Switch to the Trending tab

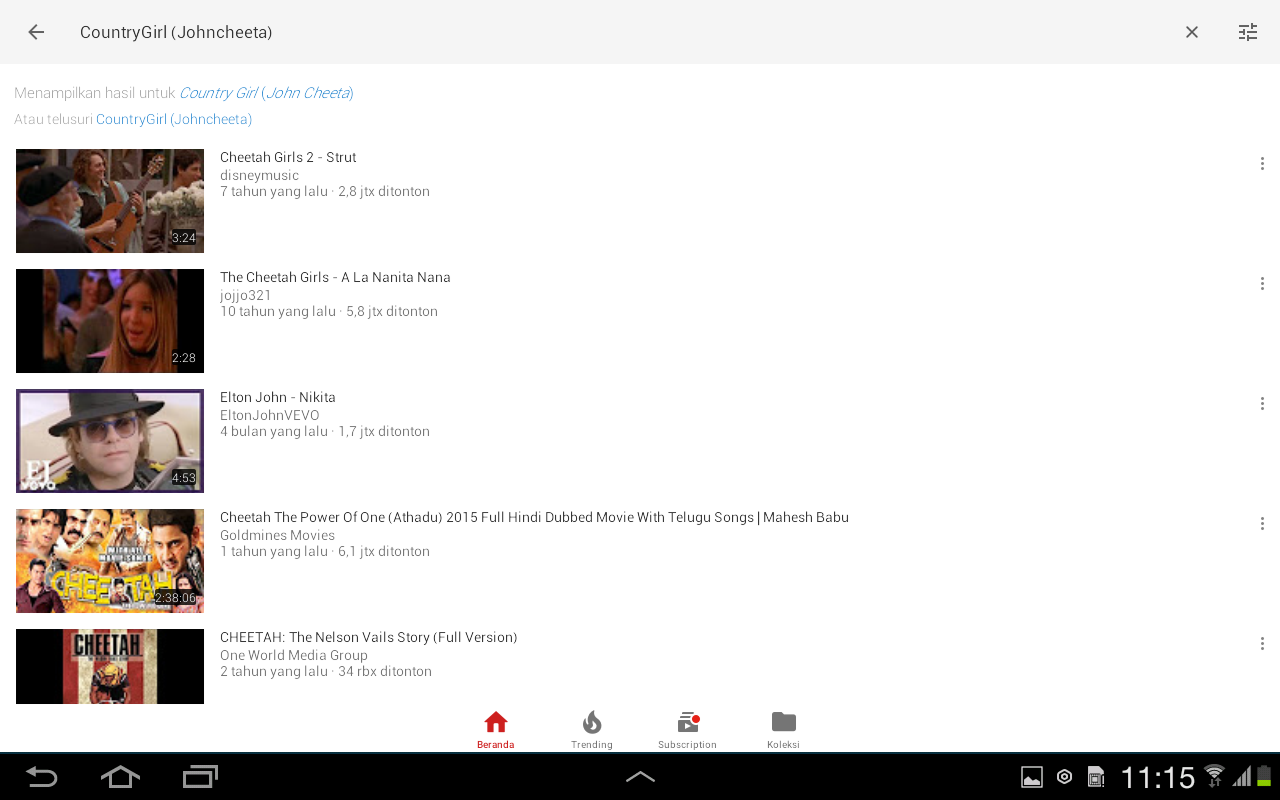592,730
